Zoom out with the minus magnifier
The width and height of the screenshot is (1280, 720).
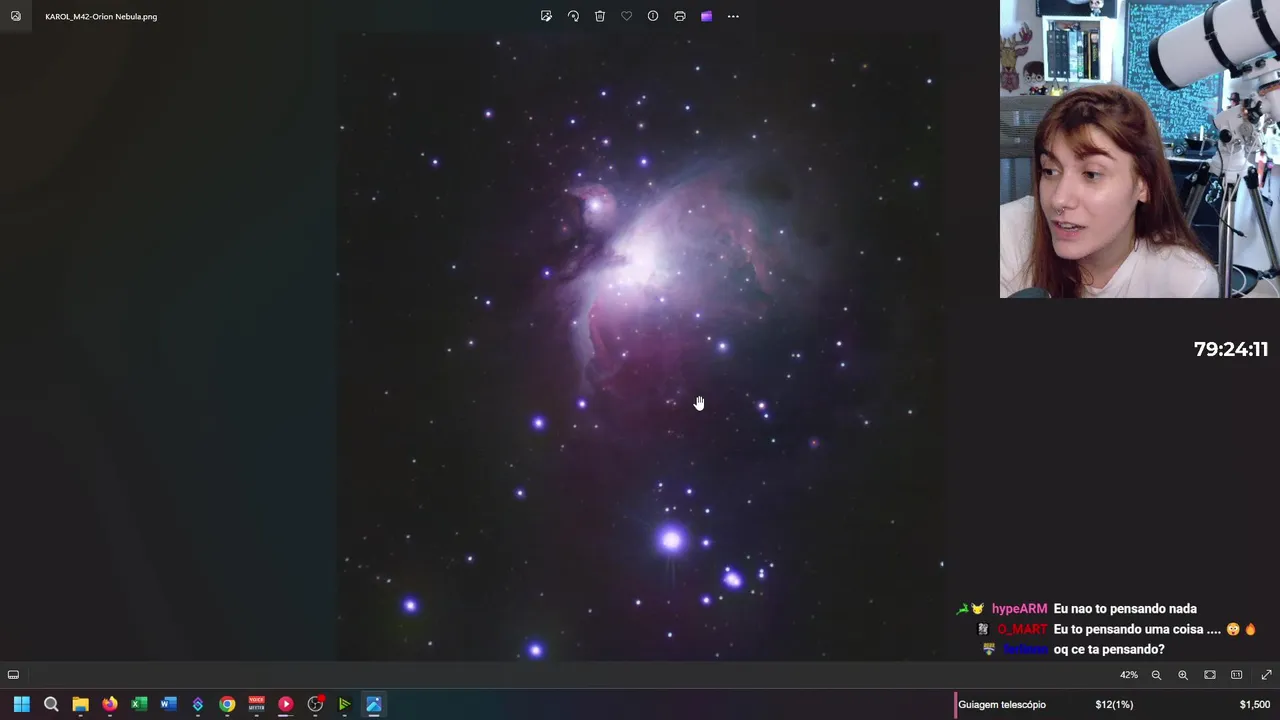click(x=1156, y=675)
